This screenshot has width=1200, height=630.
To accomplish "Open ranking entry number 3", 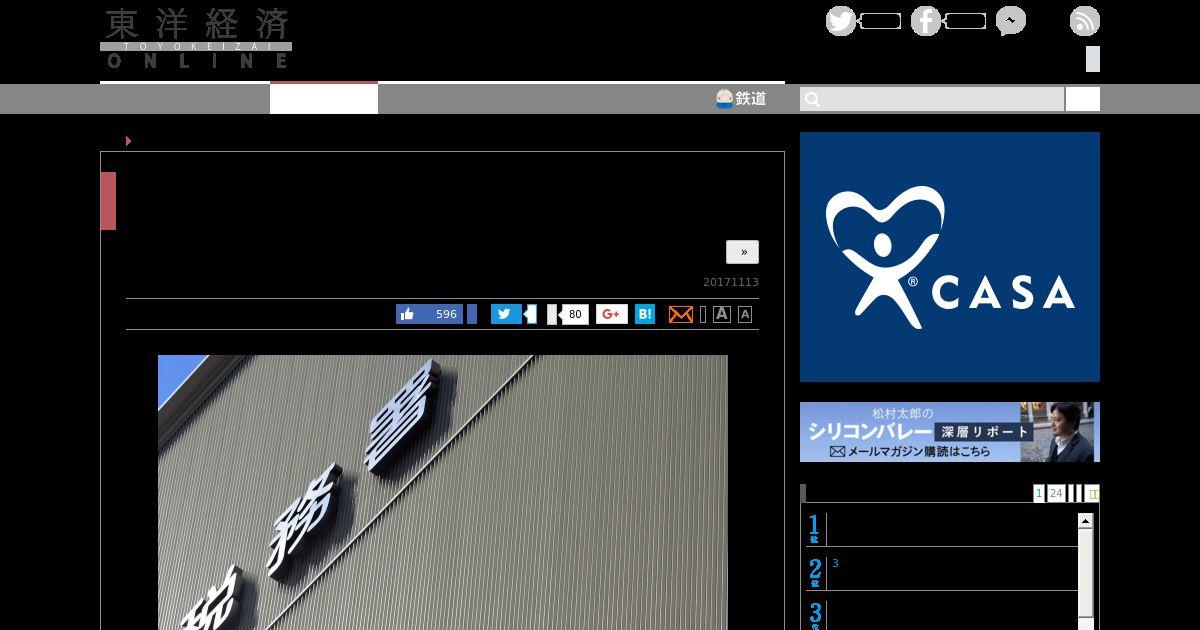I will (x=942, y=615).
